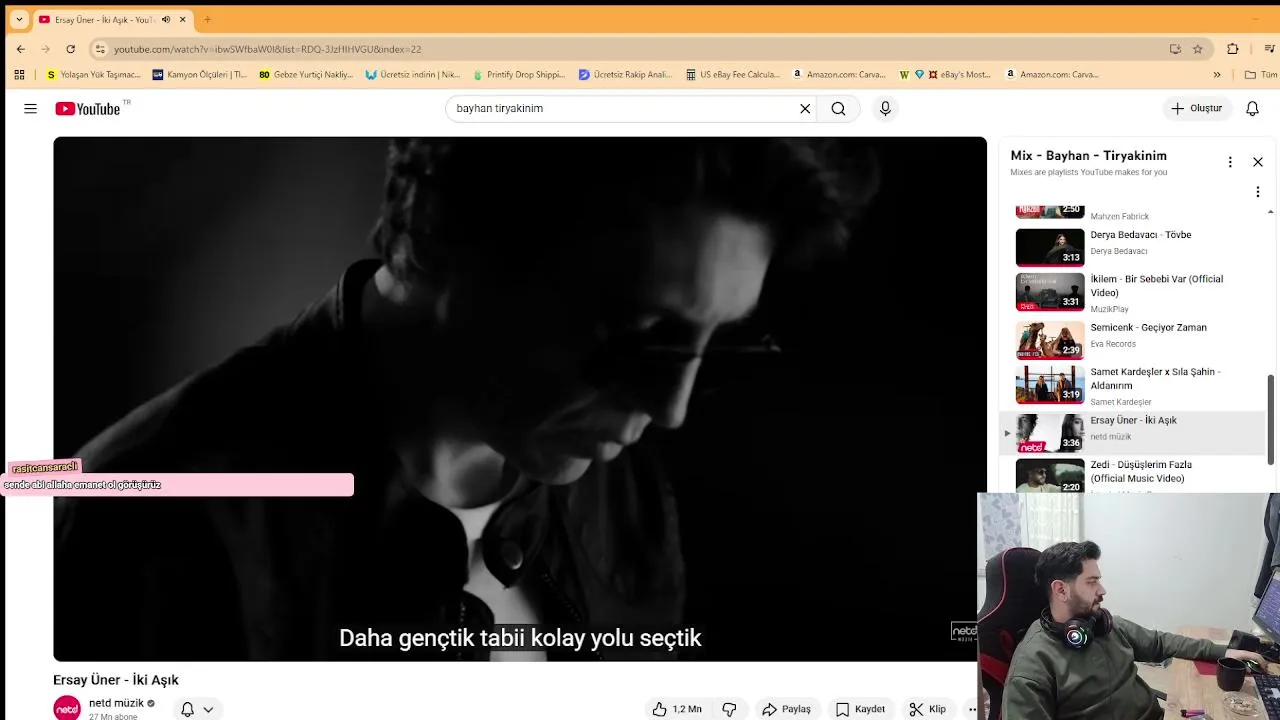Open the apps grid in bookmarks bar

coord(19,74)
